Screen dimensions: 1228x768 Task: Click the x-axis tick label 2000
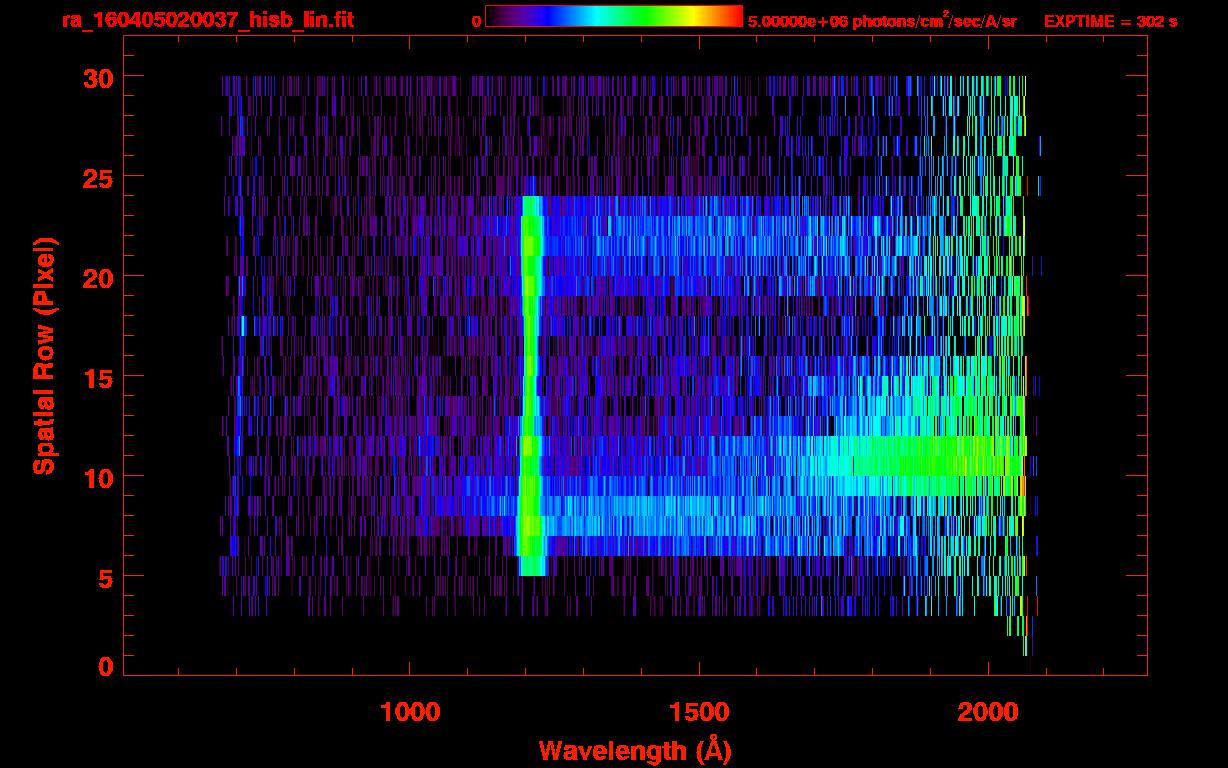988,711
